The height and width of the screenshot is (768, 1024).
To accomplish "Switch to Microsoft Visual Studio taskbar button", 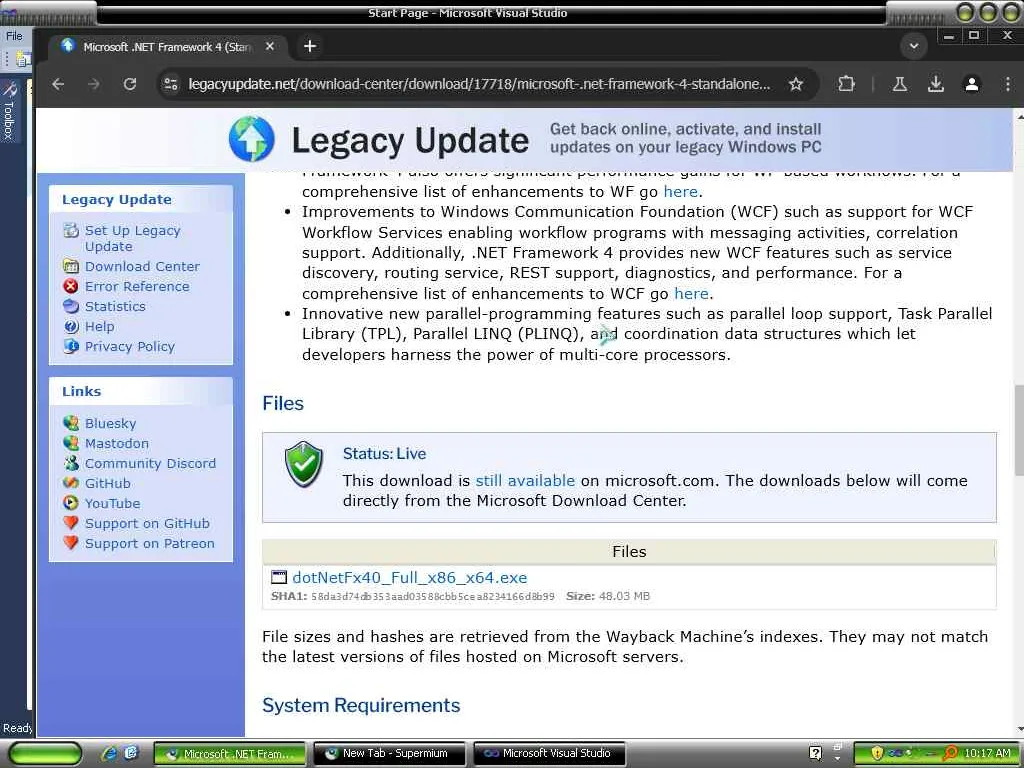I will (x=549, y=754).
